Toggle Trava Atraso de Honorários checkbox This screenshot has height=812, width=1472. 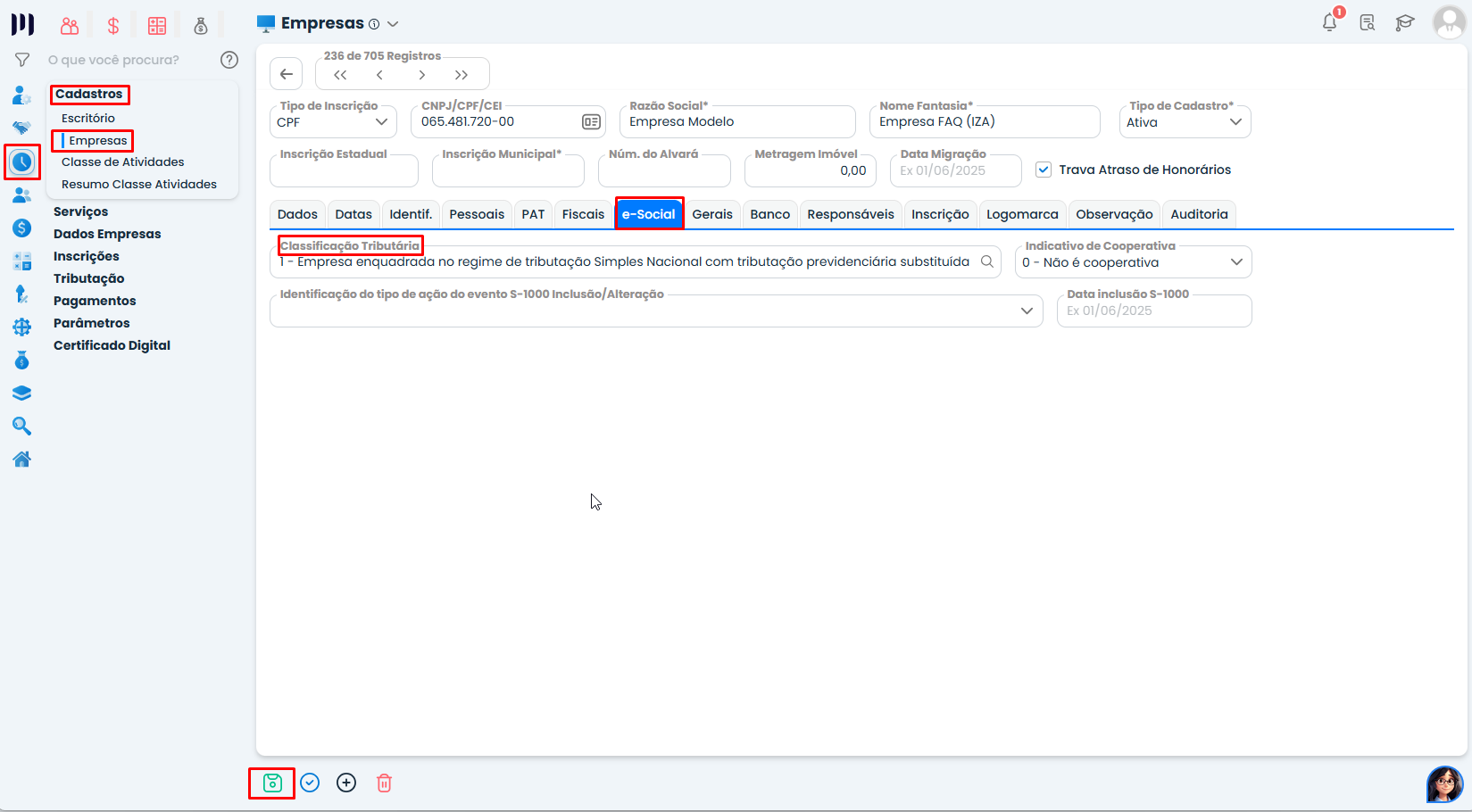pyautogui.click(x=1043, y=170)
